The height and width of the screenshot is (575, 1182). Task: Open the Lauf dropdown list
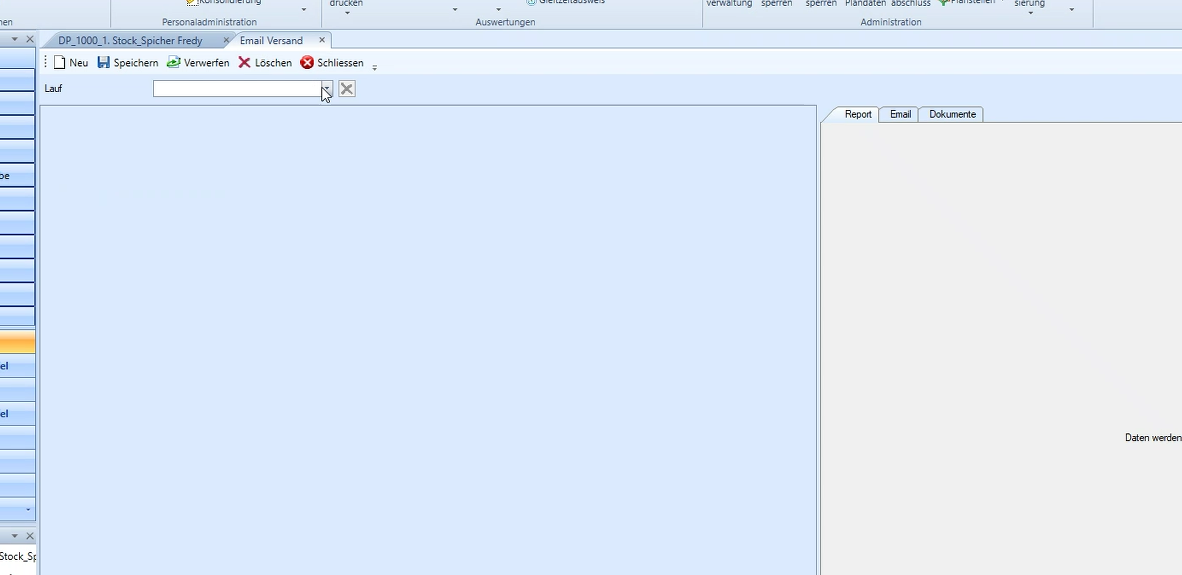pos(326,89)
